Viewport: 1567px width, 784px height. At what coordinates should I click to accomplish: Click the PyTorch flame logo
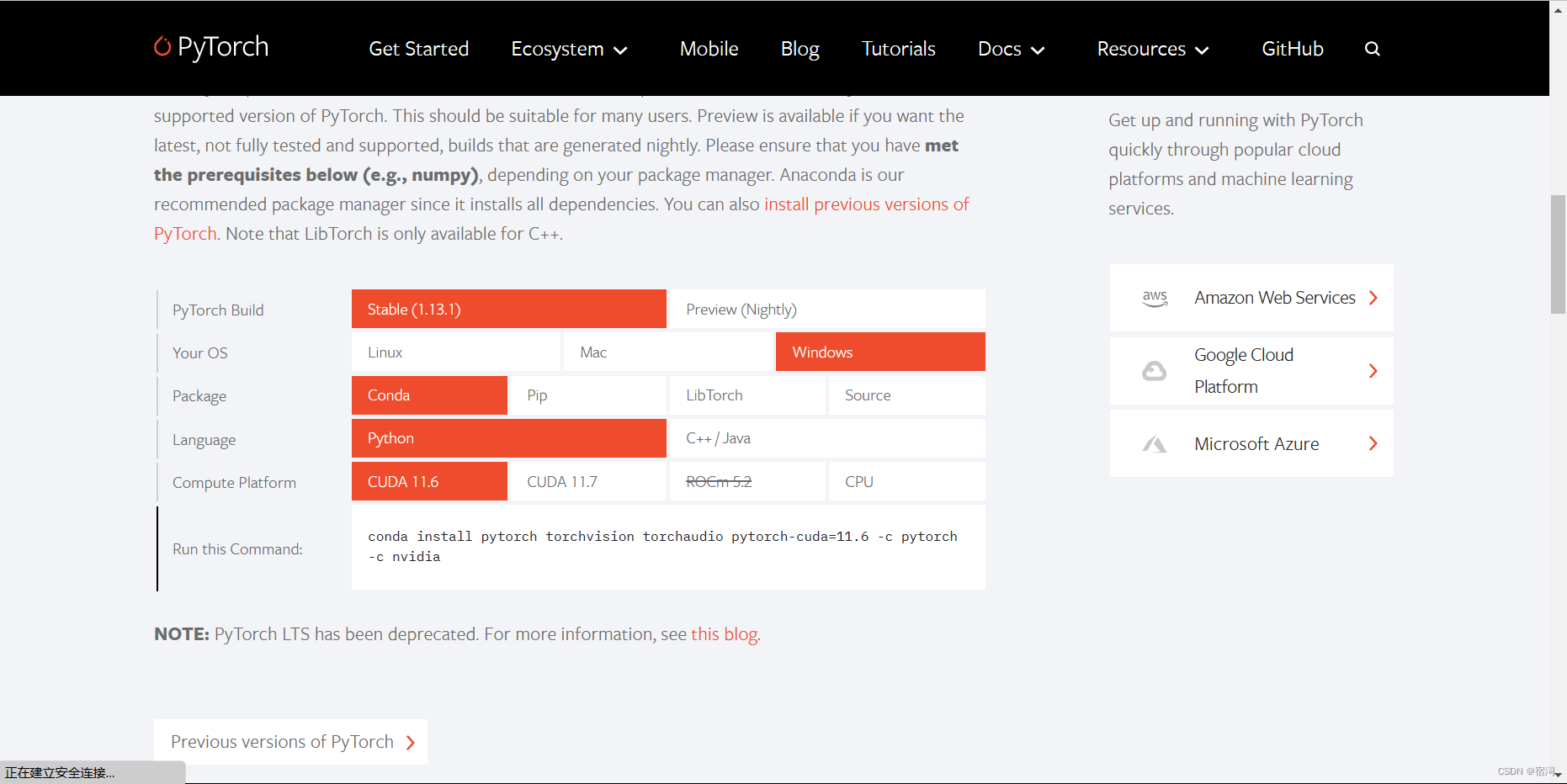coord(162,46)
